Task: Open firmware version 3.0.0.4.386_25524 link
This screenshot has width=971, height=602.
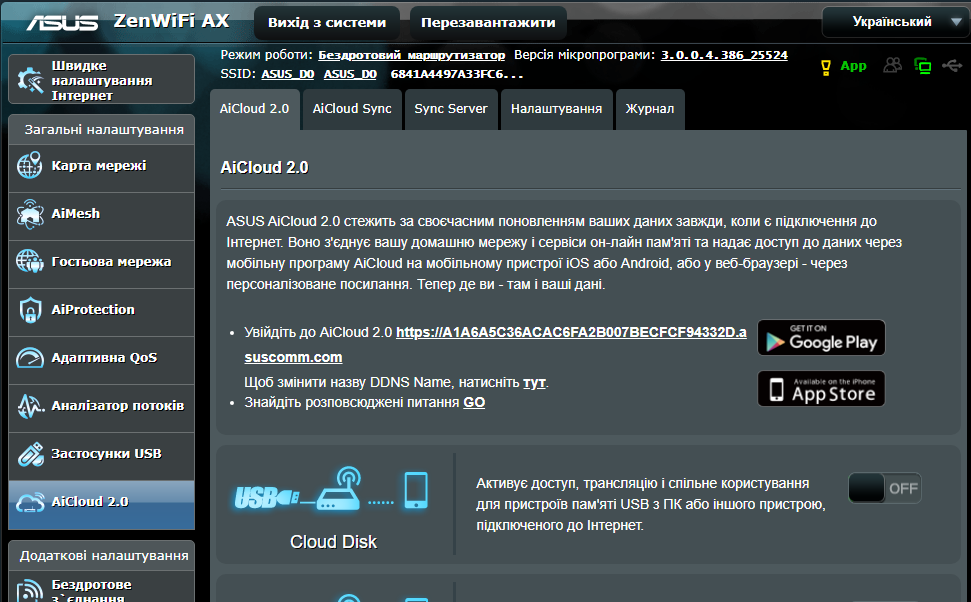Action: [725, 55]
